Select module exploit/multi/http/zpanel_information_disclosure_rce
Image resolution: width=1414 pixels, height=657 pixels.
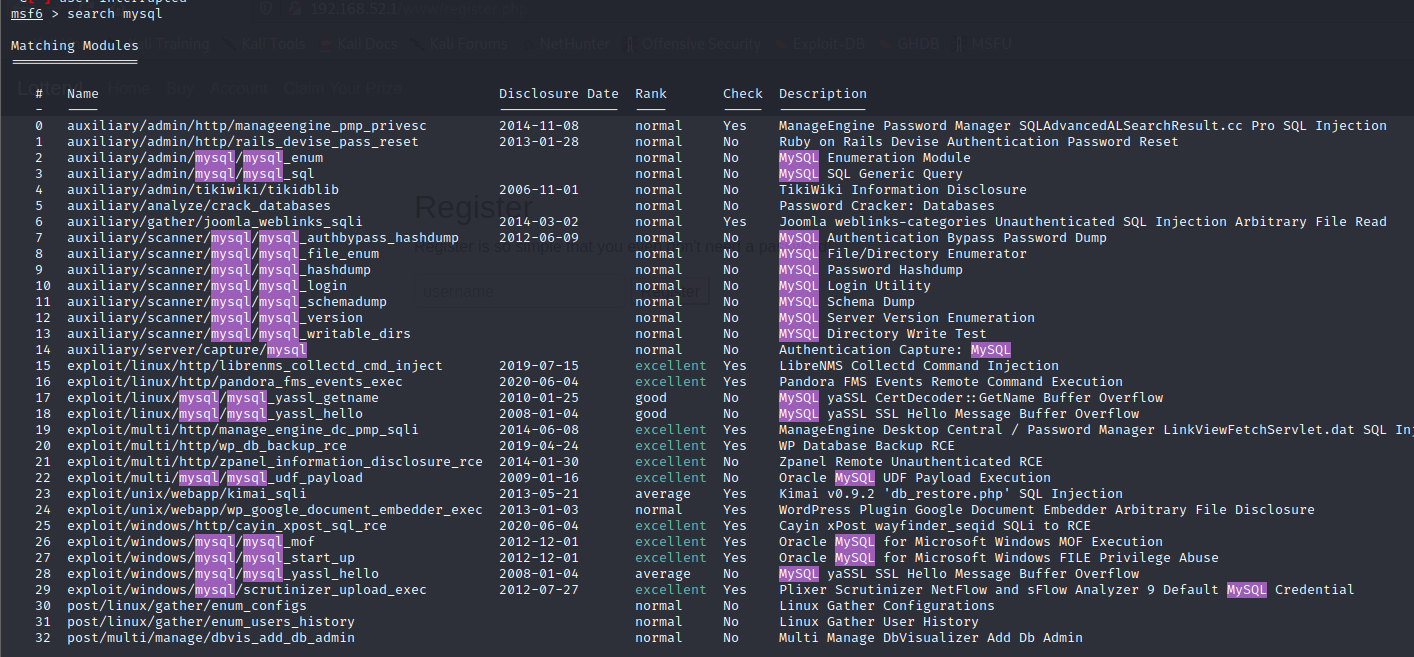(x=275, y=462)
